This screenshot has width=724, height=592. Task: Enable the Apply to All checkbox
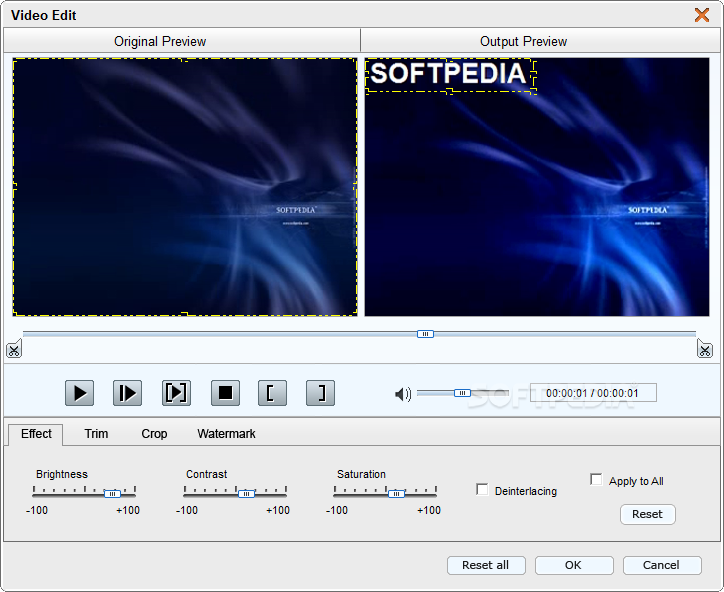tap(596, 479)
